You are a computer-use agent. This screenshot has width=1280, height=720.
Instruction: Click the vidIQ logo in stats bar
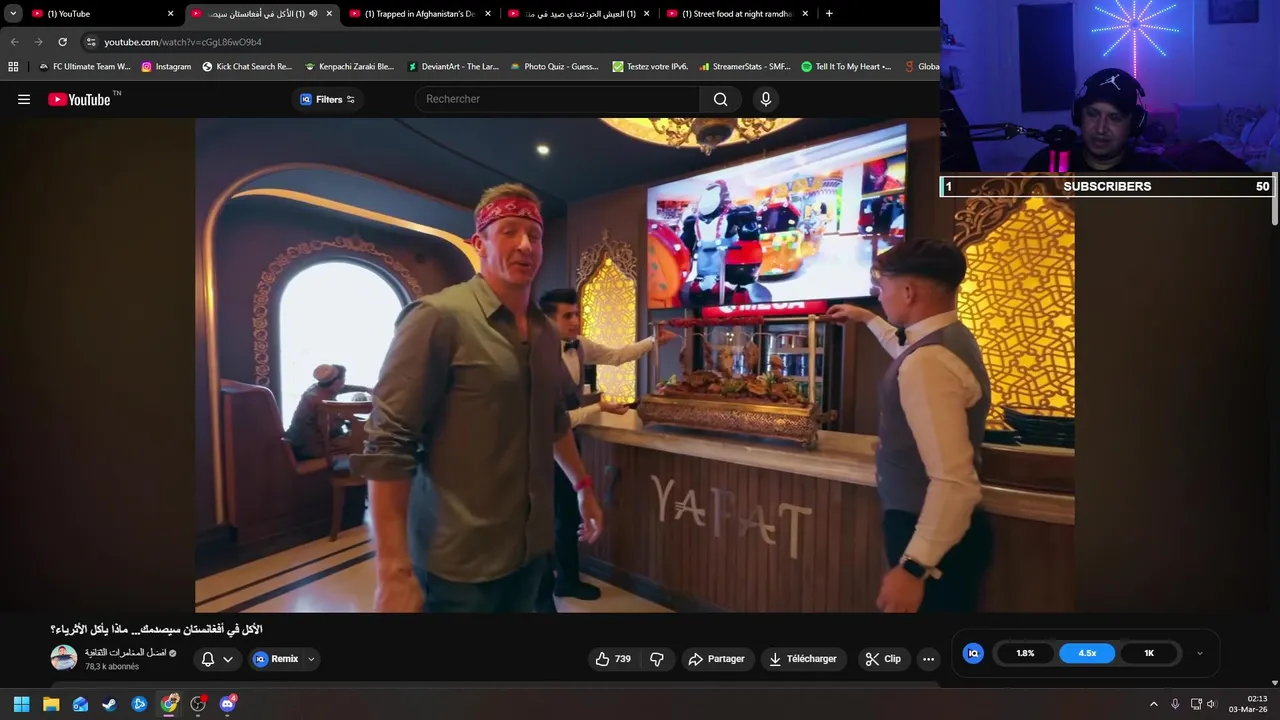tap(973, 653)
